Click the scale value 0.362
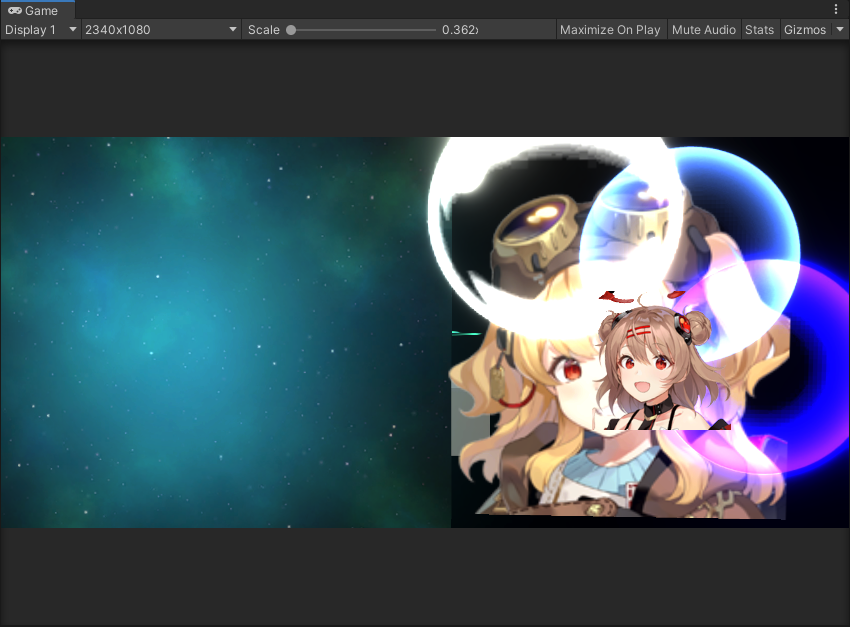 (459, 30)
